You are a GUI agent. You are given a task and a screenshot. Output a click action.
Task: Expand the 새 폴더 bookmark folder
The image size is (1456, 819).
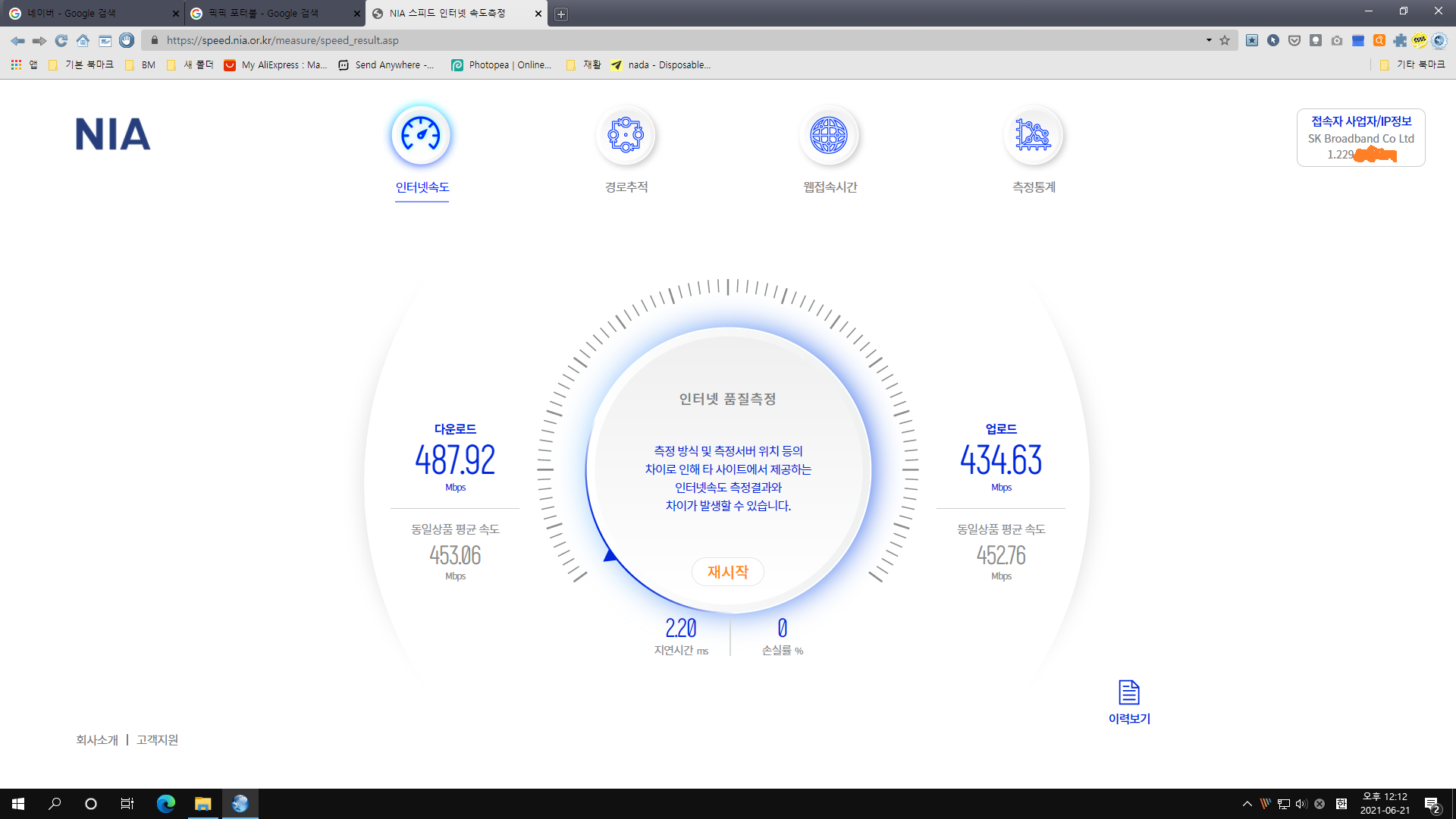tap(190, 65)
